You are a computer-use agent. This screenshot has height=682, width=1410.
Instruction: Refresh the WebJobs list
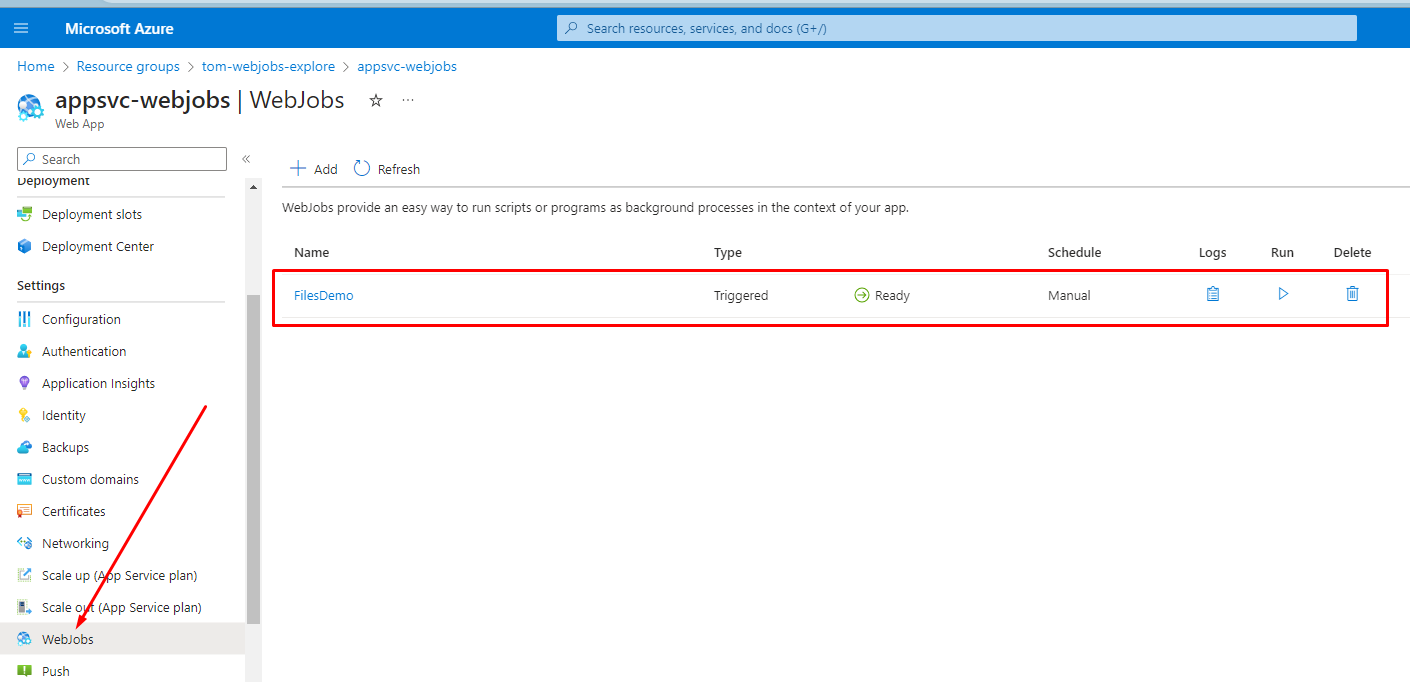pos(386,168)
